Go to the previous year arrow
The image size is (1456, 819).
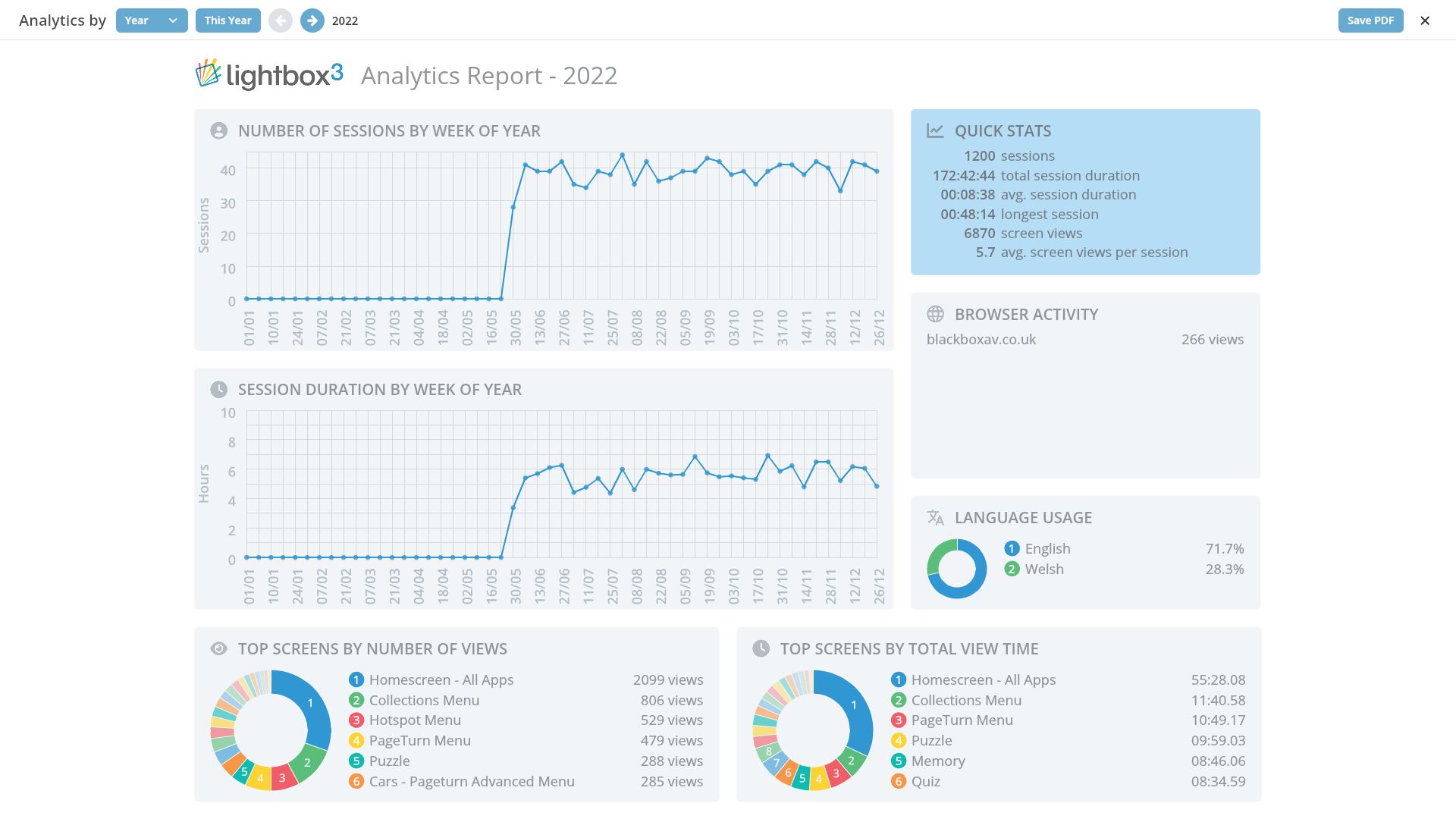pos(281,20)
